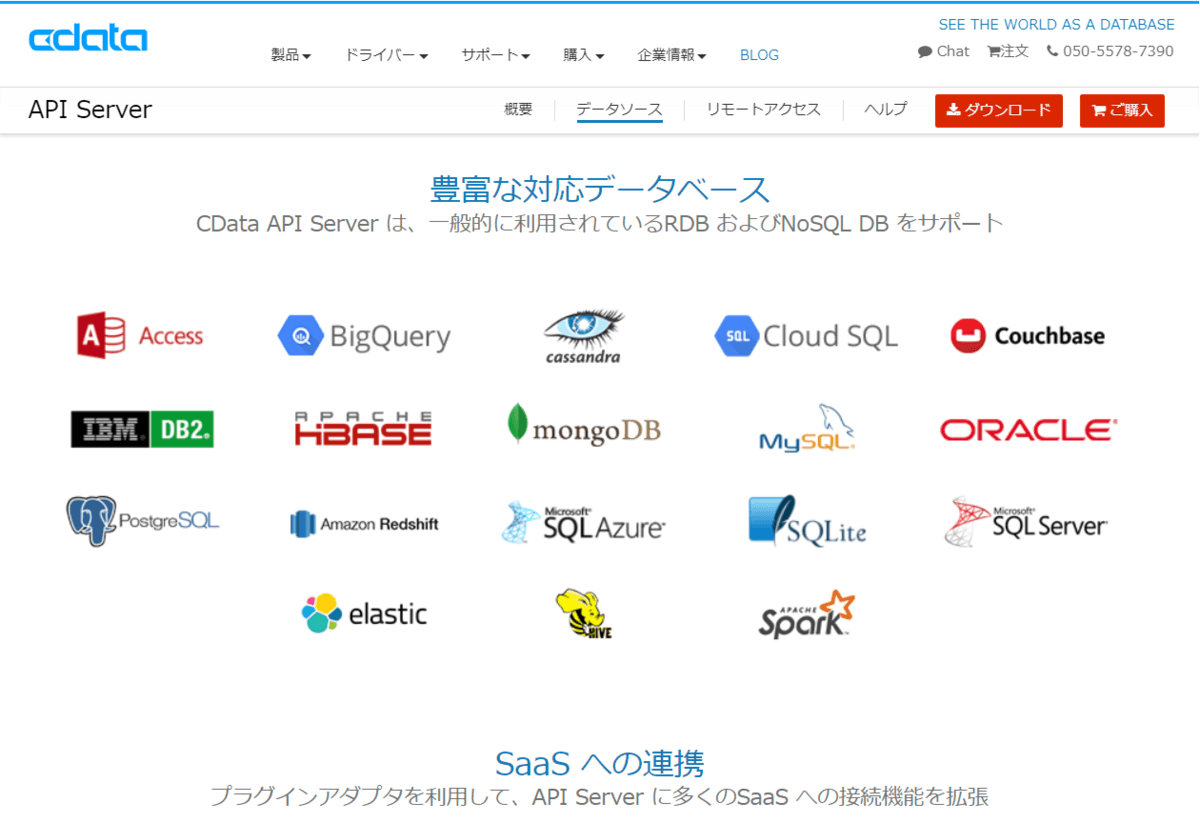The height and width of the screenshot is (823, 1200).
Task: Select the Google BigQuery logo
Action: pyautogui.click(x=364, y=337)
